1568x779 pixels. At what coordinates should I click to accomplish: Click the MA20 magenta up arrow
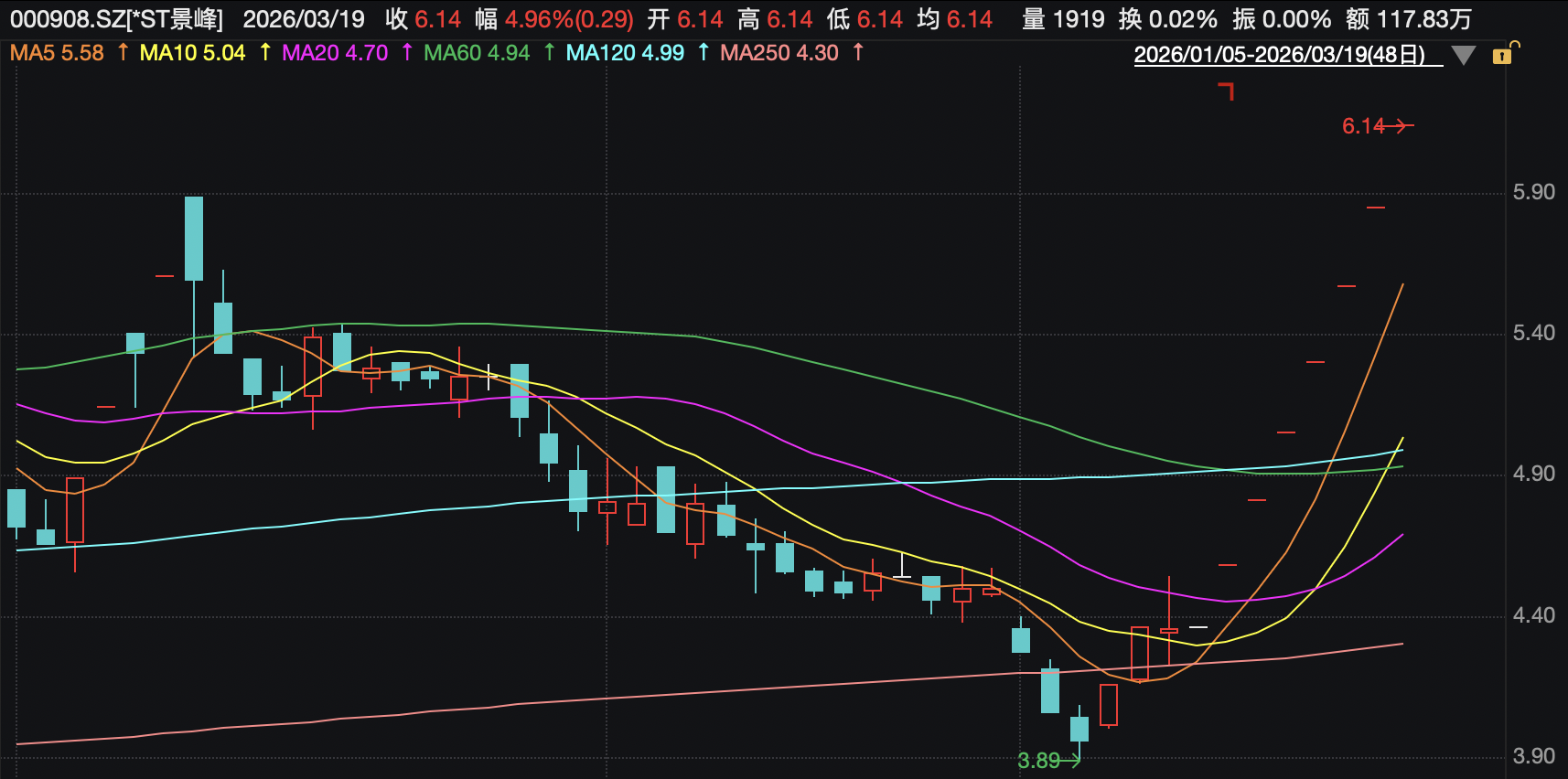coord(407,53)
